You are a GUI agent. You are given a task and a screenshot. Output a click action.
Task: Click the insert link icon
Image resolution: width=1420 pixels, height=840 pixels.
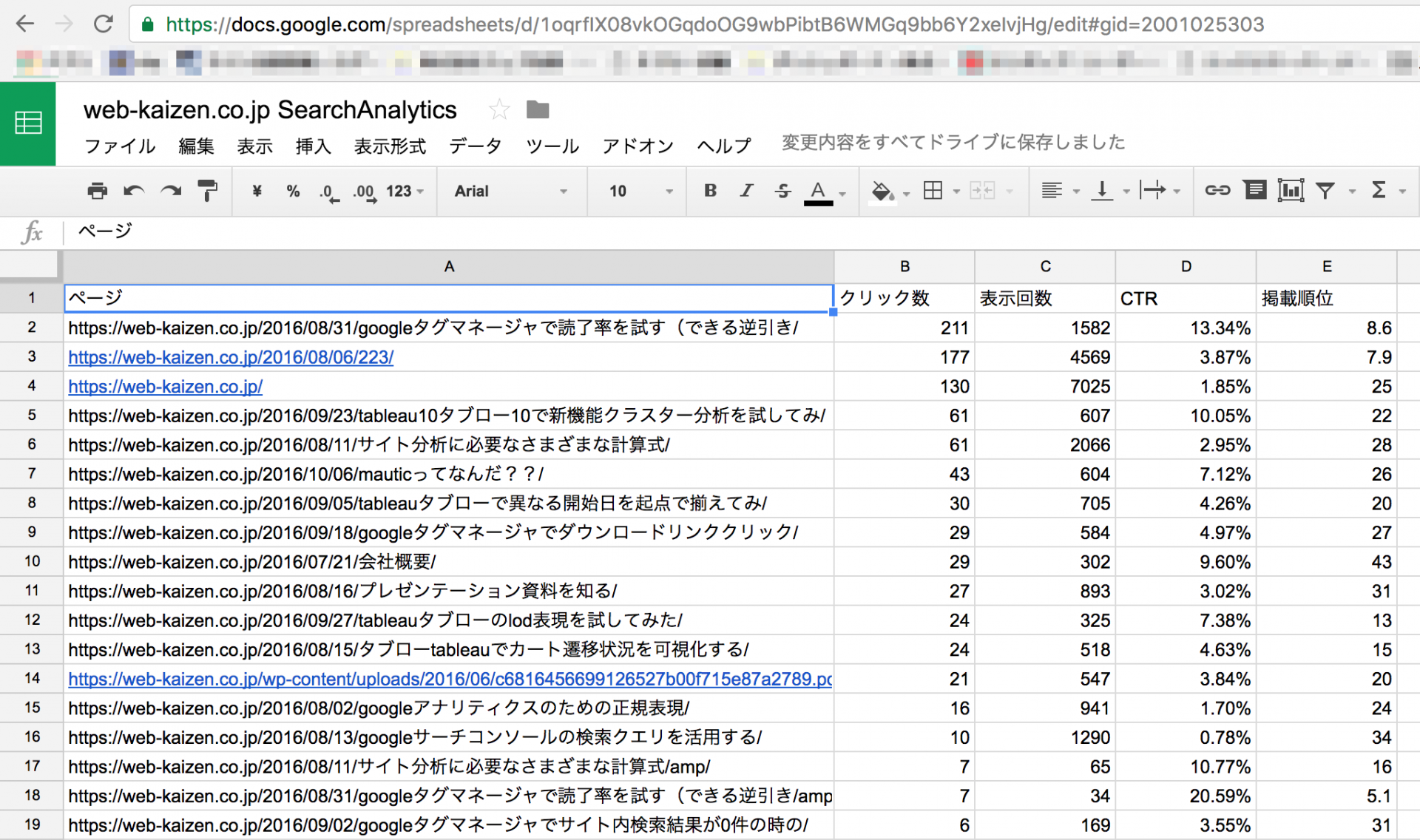1217,191
